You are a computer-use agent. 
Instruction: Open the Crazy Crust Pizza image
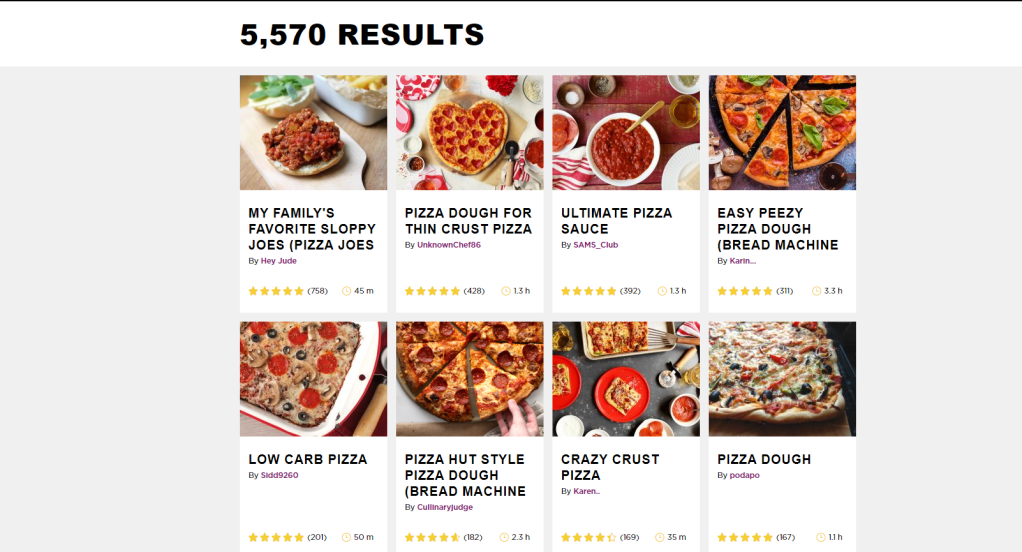[626, 379]
